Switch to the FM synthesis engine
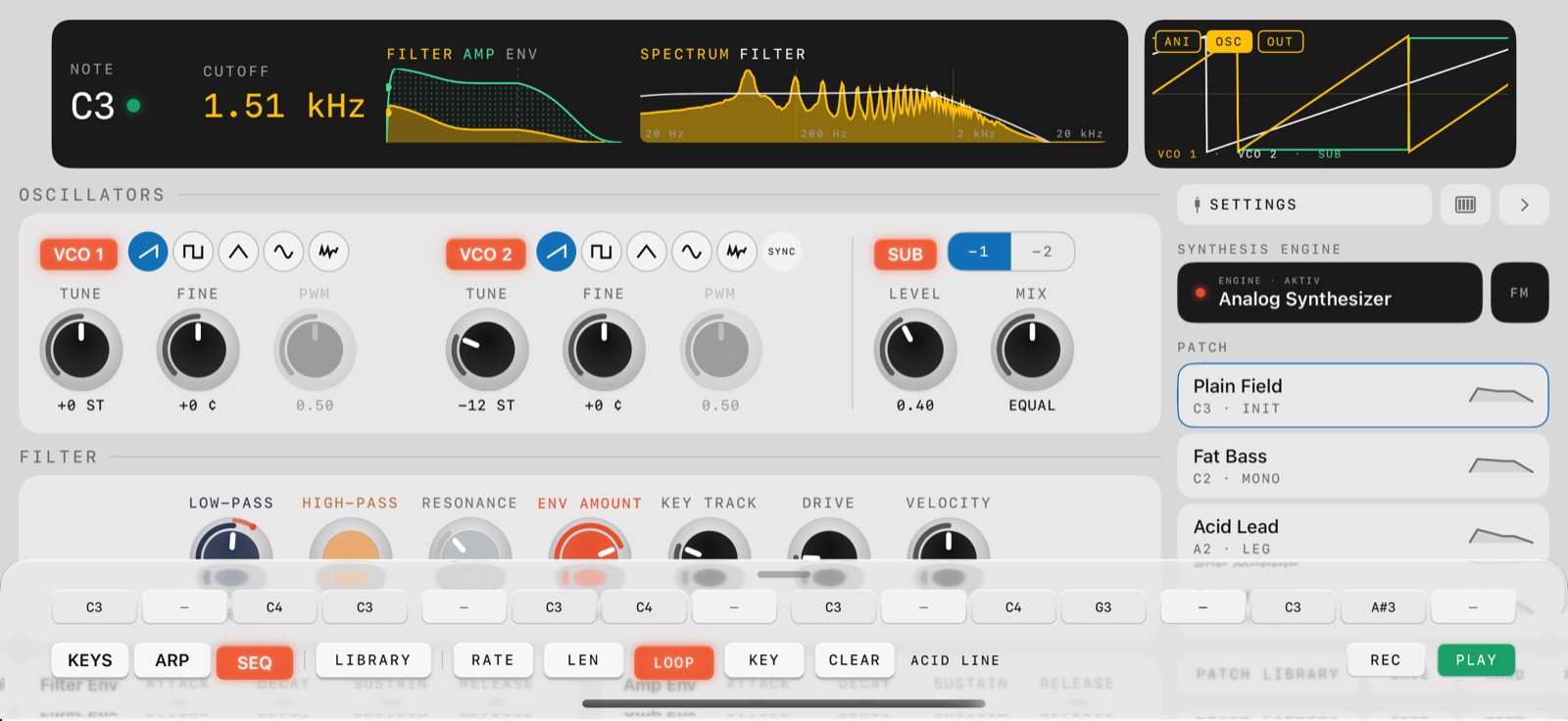 point(1520,292)
